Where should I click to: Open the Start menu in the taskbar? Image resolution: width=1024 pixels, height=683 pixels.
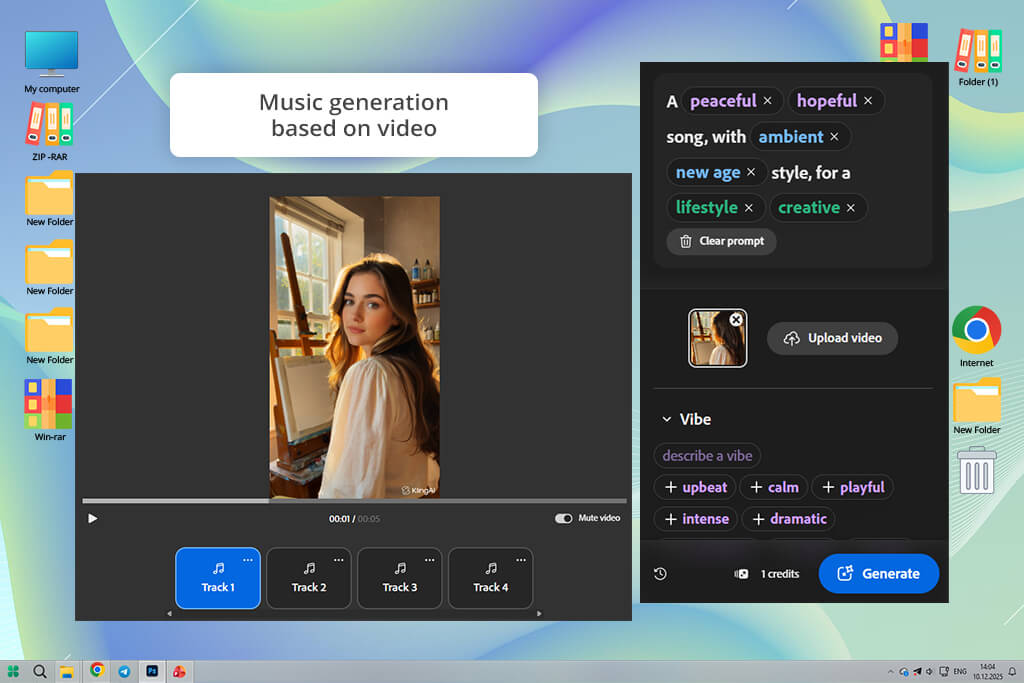pos(13,671)
